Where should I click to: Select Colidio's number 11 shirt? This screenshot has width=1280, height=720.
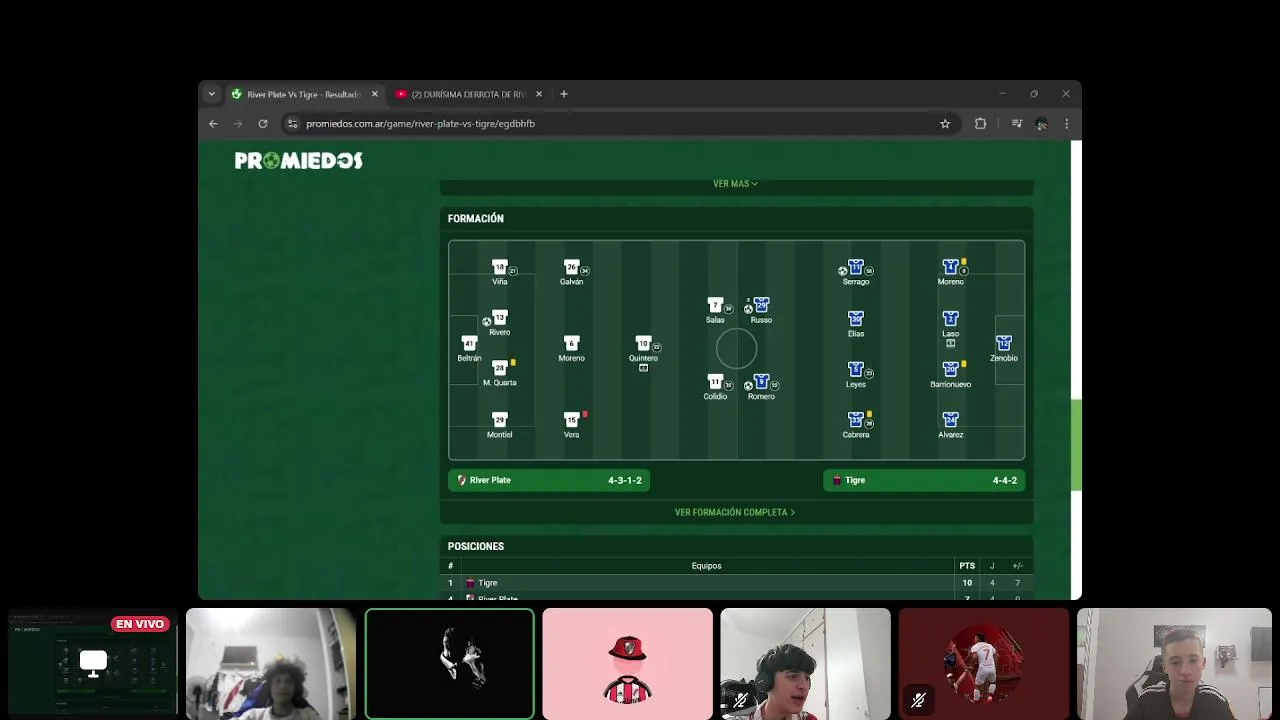(715, 382)
